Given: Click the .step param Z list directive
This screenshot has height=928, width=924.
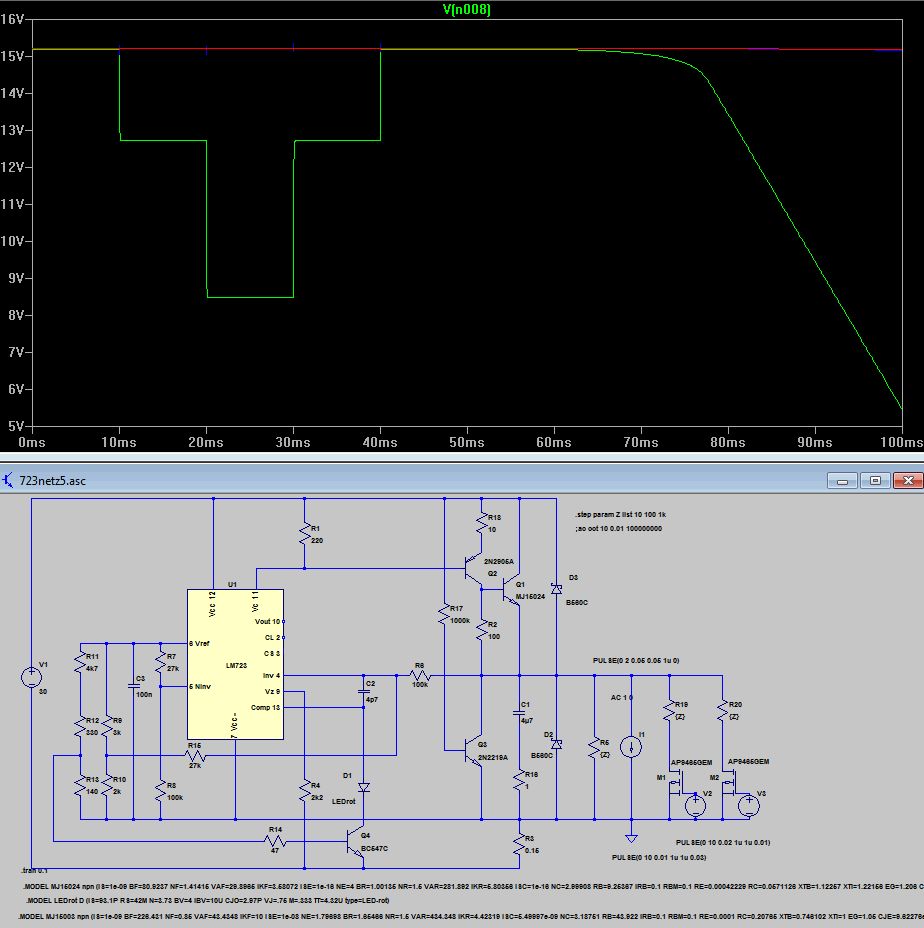Looking at the screenshot, I should [x=620, y=514].
